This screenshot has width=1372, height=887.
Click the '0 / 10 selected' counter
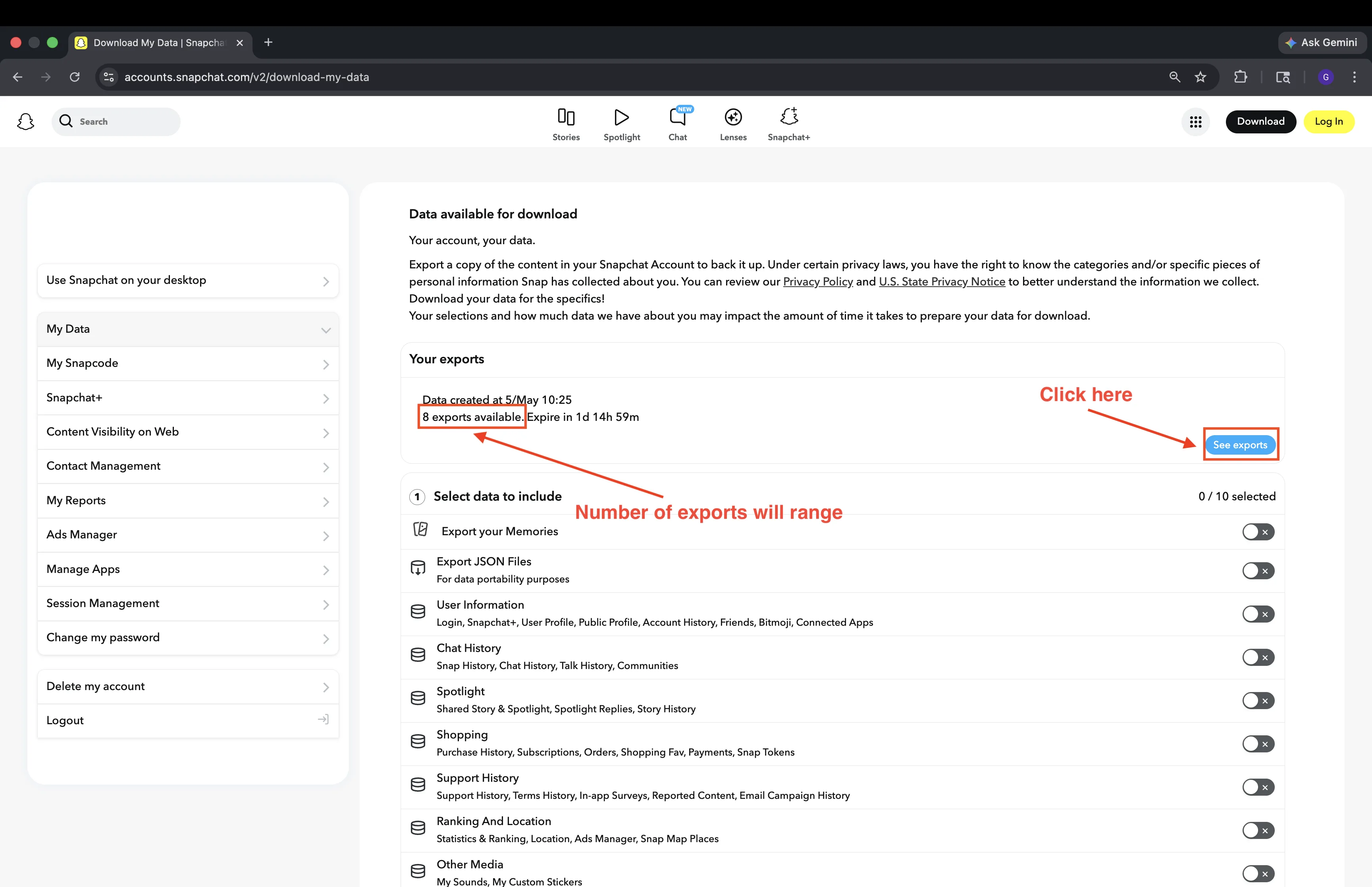click(1237, 496)
